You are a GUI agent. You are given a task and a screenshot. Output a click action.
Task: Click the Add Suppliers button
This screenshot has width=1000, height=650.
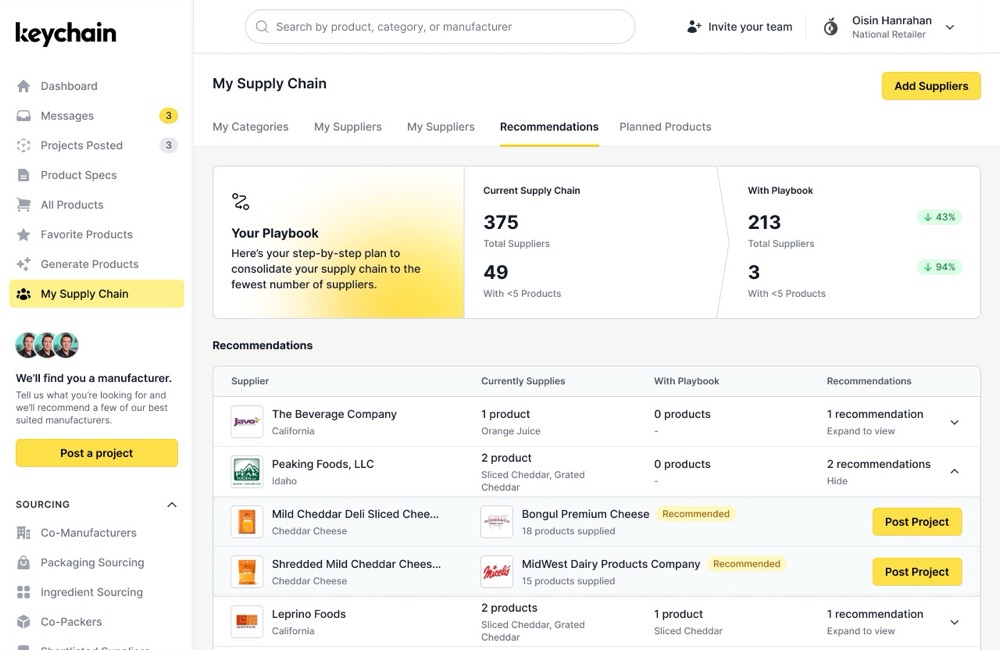pyautogui.click(x=930, y=86)
